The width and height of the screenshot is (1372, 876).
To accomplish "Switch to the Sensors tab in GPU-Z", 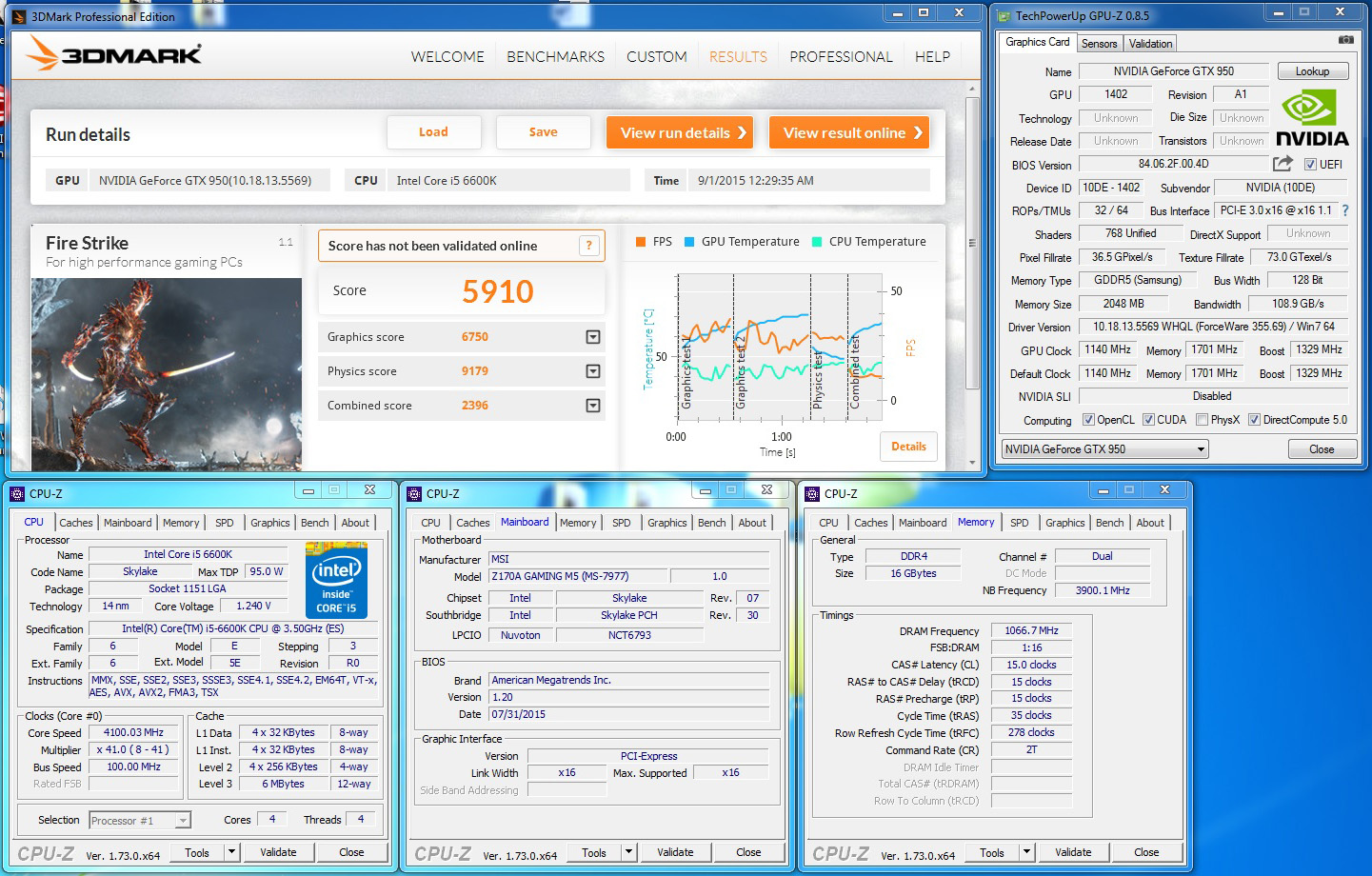I will pos(1099,44).
